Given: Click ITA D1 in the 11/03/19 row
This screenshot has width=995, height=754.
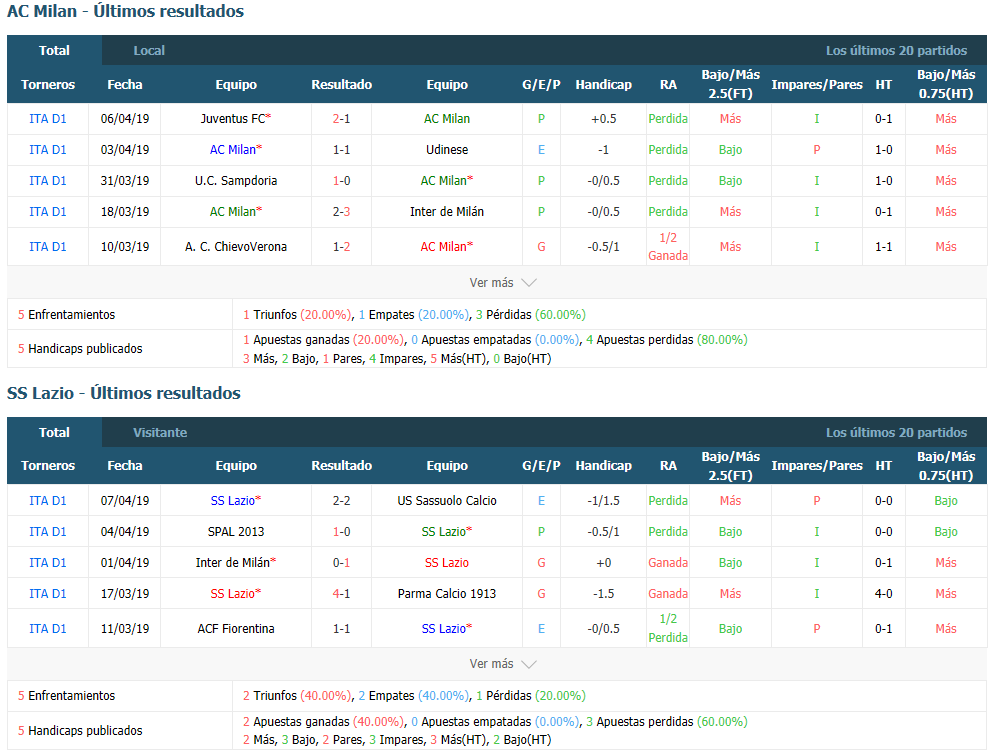Looking at the screenshot, I should pos(48,629).
